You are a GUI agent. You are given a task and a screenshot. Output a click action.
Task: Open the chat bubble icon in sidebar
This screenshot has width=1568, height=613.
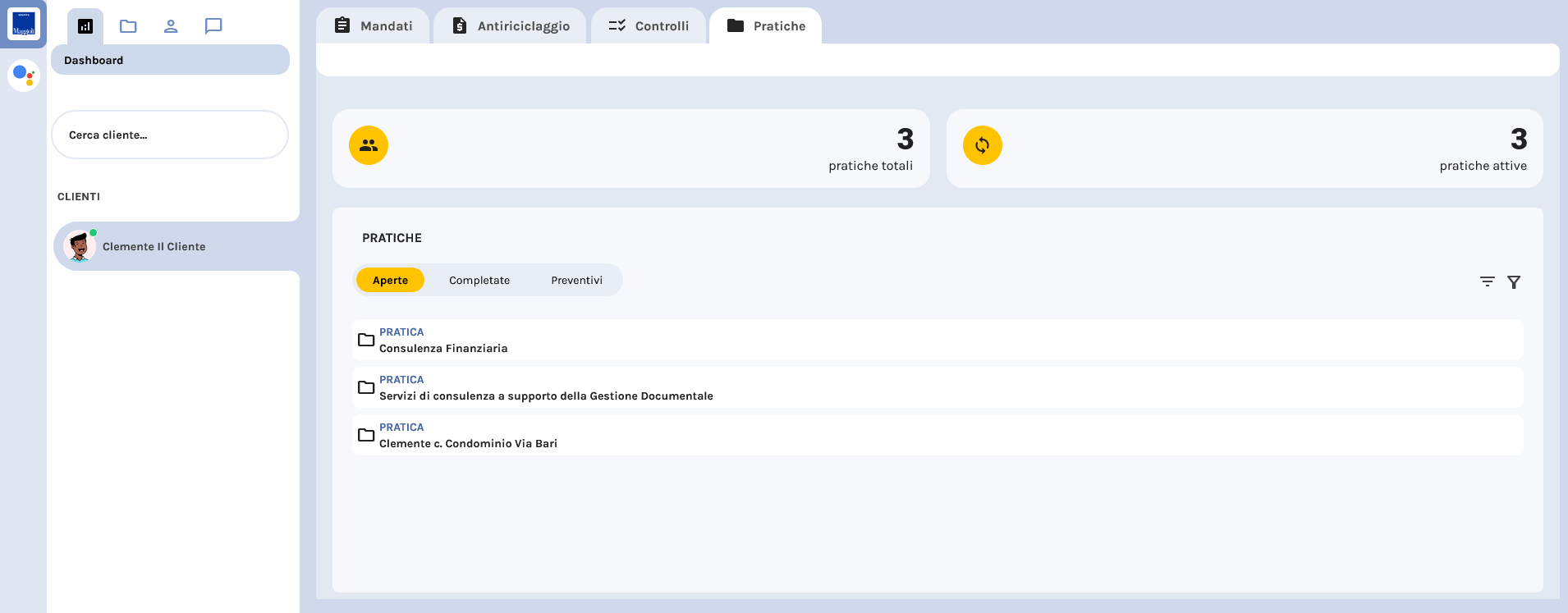[x=213, y=26]
